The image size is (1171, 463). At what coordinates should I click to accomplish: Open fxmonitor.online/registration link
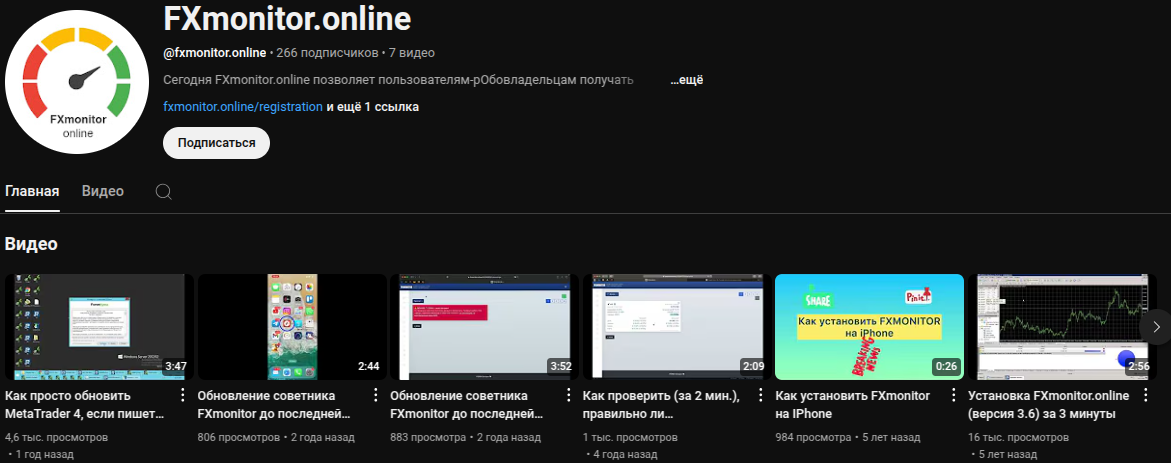point(243,107)
